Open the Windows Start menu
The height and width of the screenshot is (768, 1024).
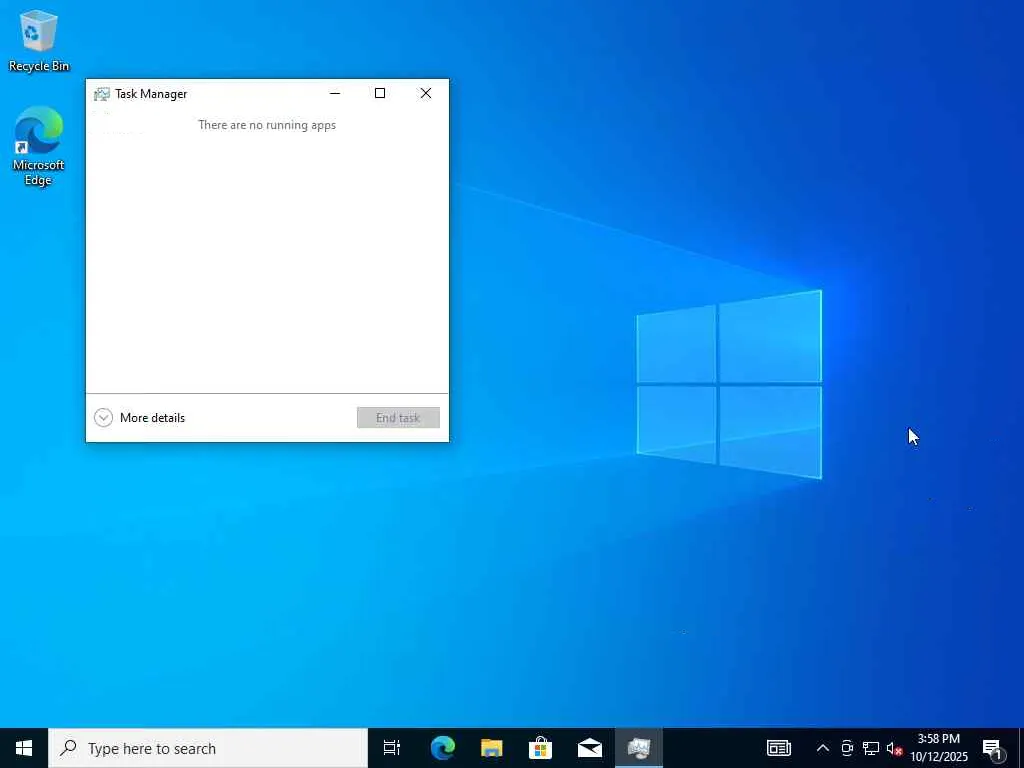pos(24,748)
